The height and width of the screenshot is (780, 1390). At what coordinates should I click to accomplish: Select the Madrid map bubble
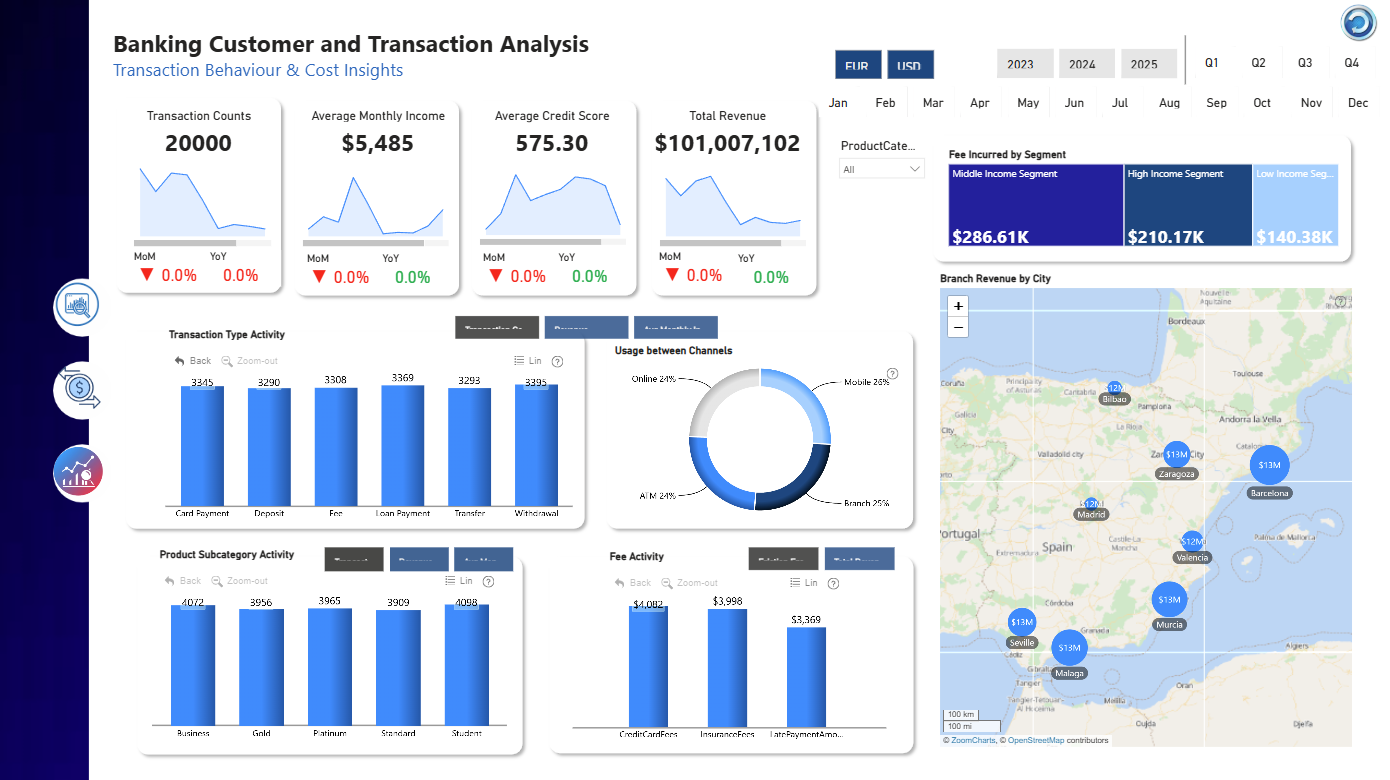click(1091, 504)
